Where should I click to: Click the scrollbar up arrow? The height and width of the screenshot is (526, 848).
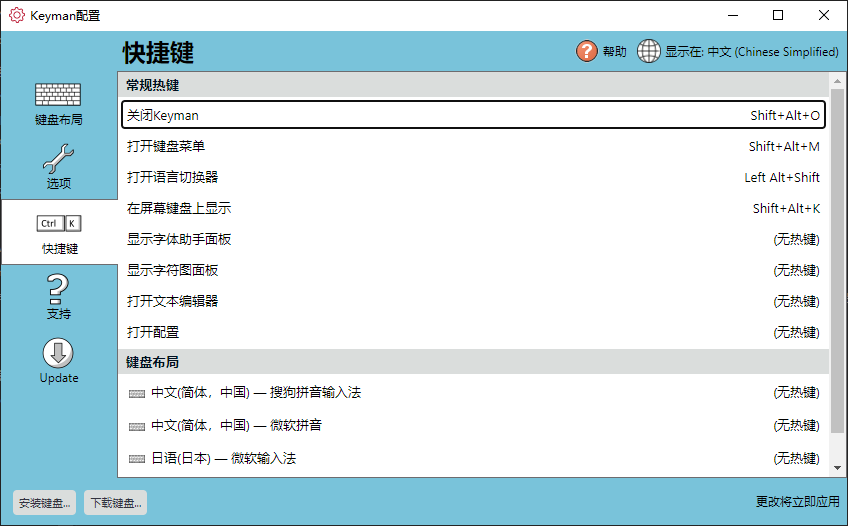pos(837,81)
